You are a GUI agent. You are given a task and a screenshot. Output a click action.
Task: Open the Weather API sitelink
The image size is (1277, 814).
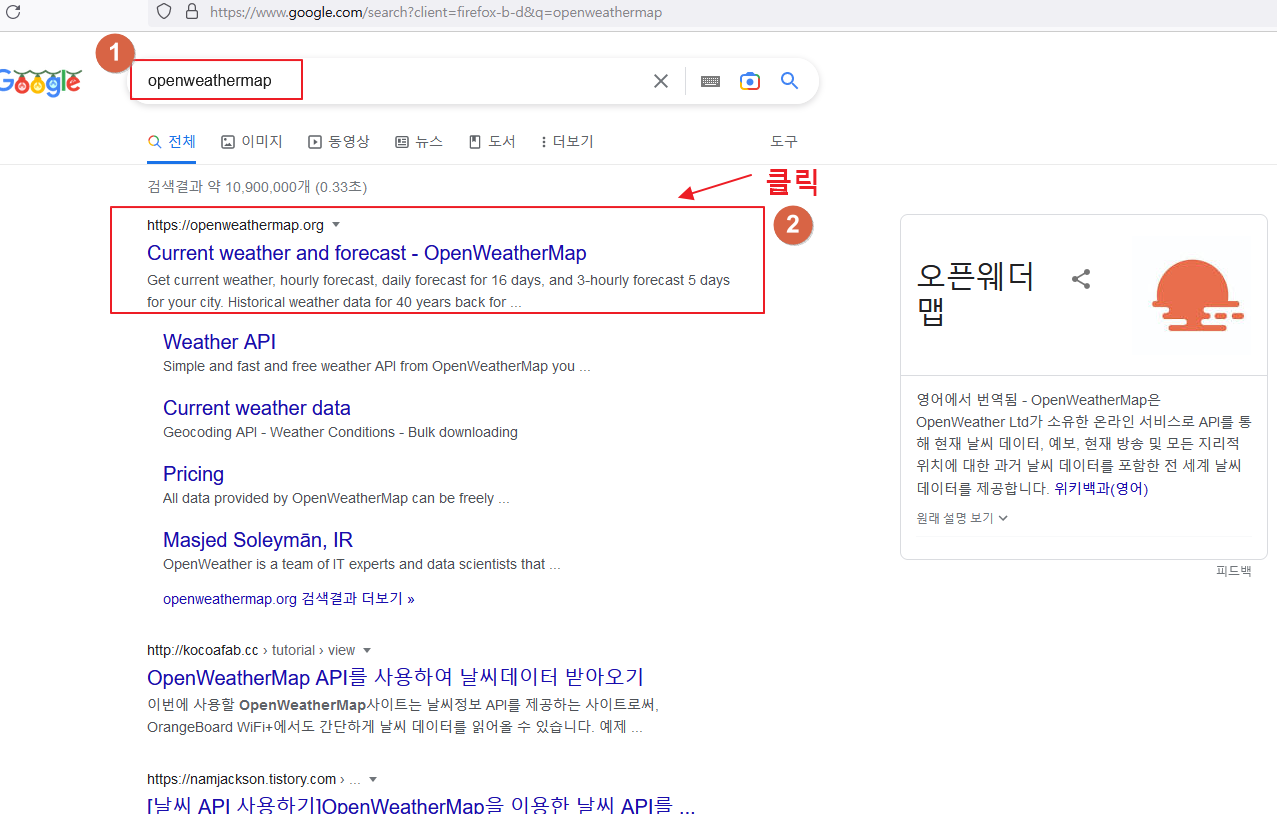219,342
